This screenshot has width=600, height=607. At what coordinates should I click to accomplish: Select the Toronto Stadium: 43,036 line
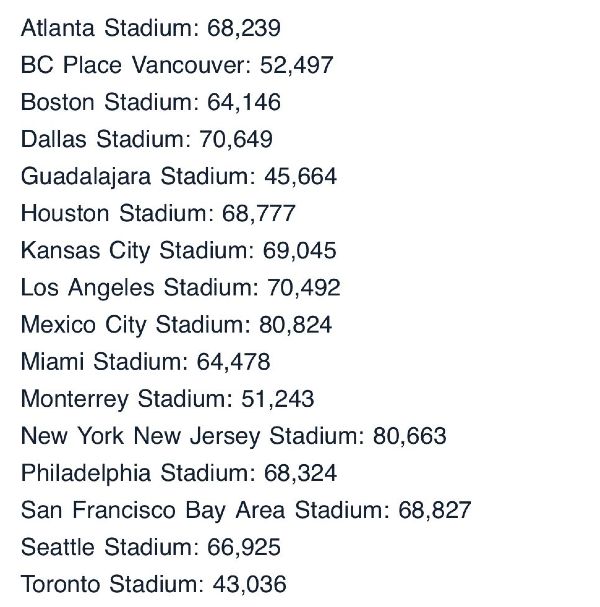point(154,585)
